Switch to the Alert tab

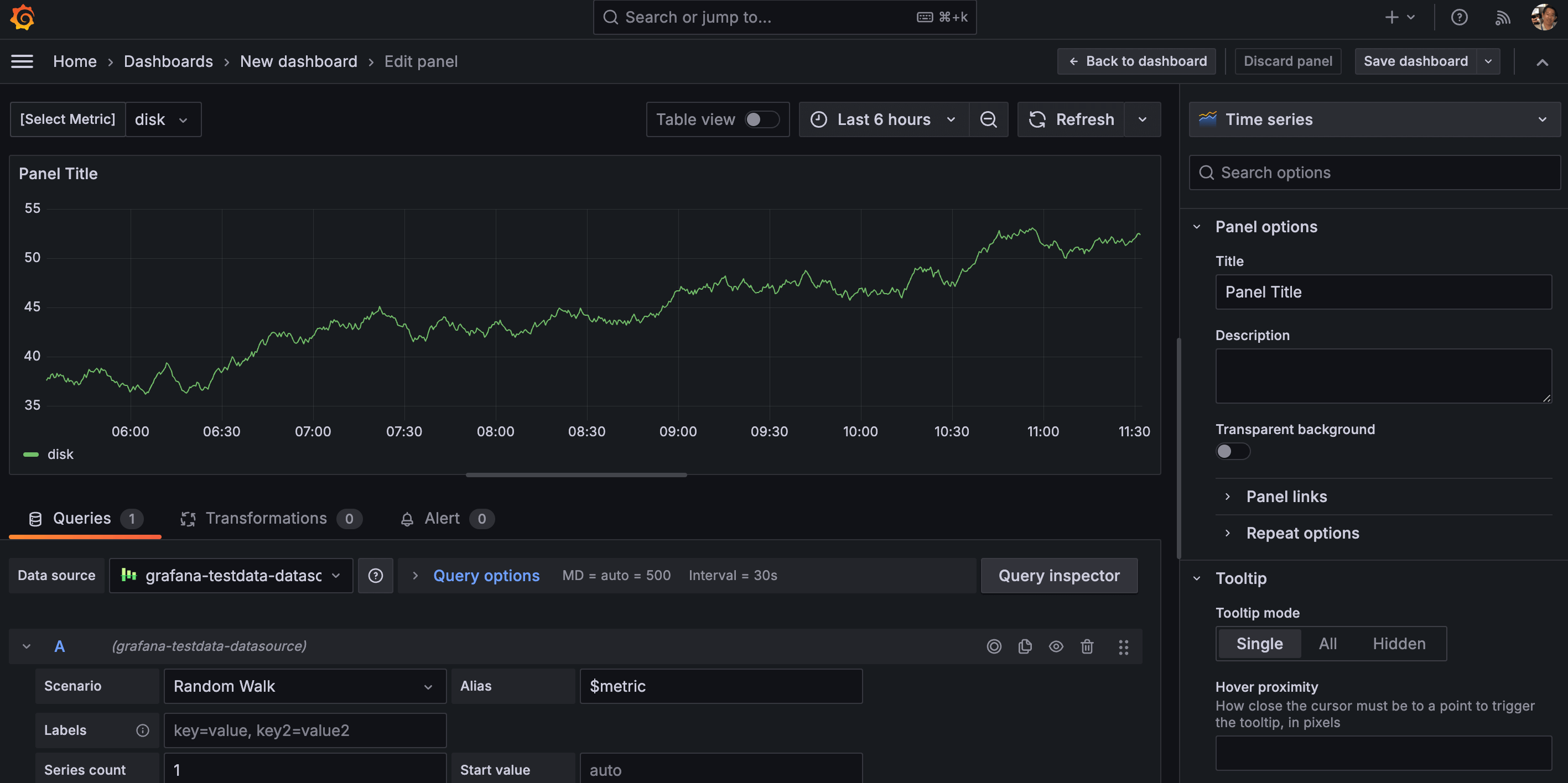pyautogui.click(x=442, y=518)
